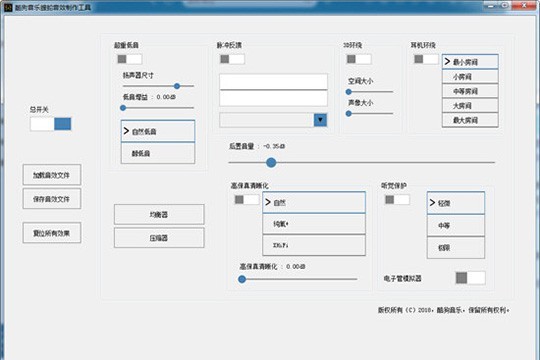
Task: Click the 电子管模拟器 label
Action: tap(402, 278)
